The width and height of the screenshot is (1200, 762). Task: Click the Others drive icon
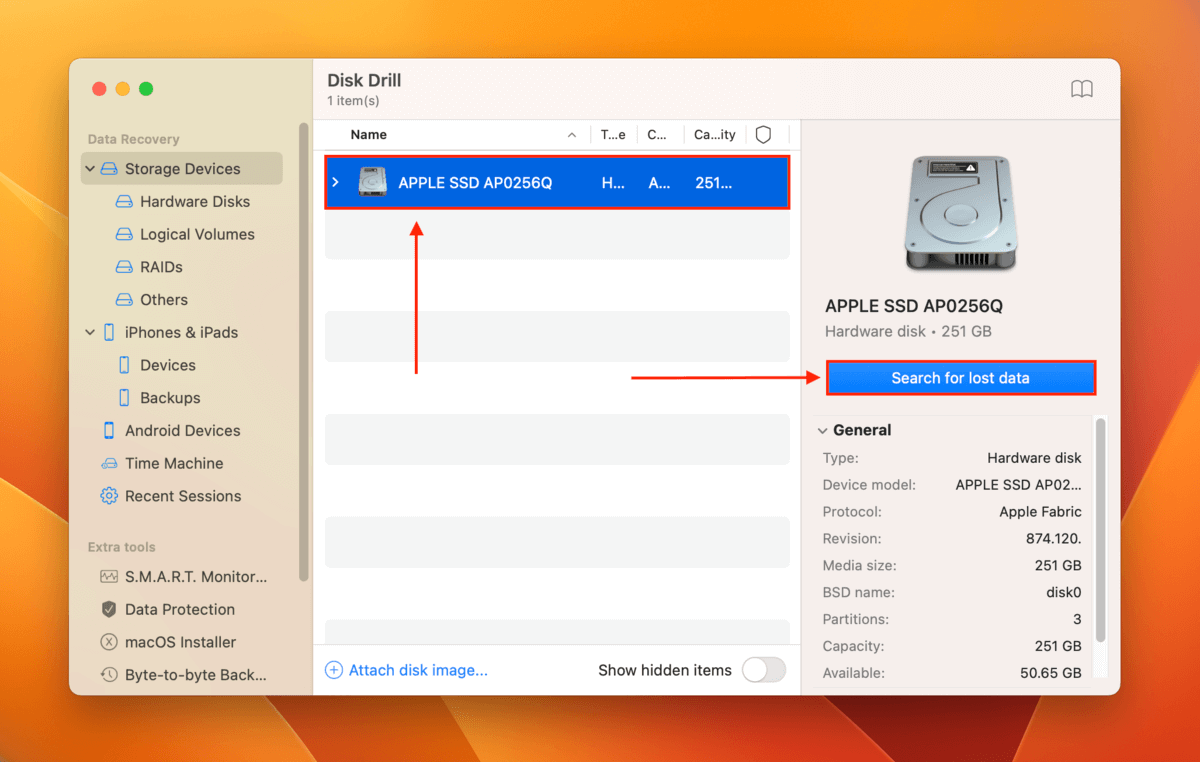point(124,300)
